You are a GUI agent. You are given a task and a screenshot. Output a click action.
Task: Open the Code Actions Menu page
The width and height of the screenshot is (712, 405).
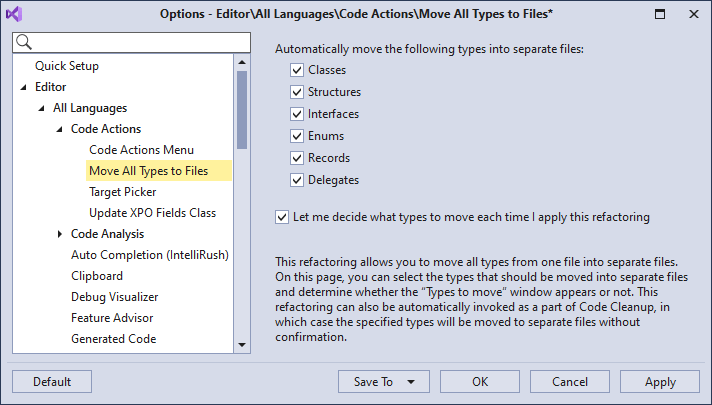click(141, 150)
